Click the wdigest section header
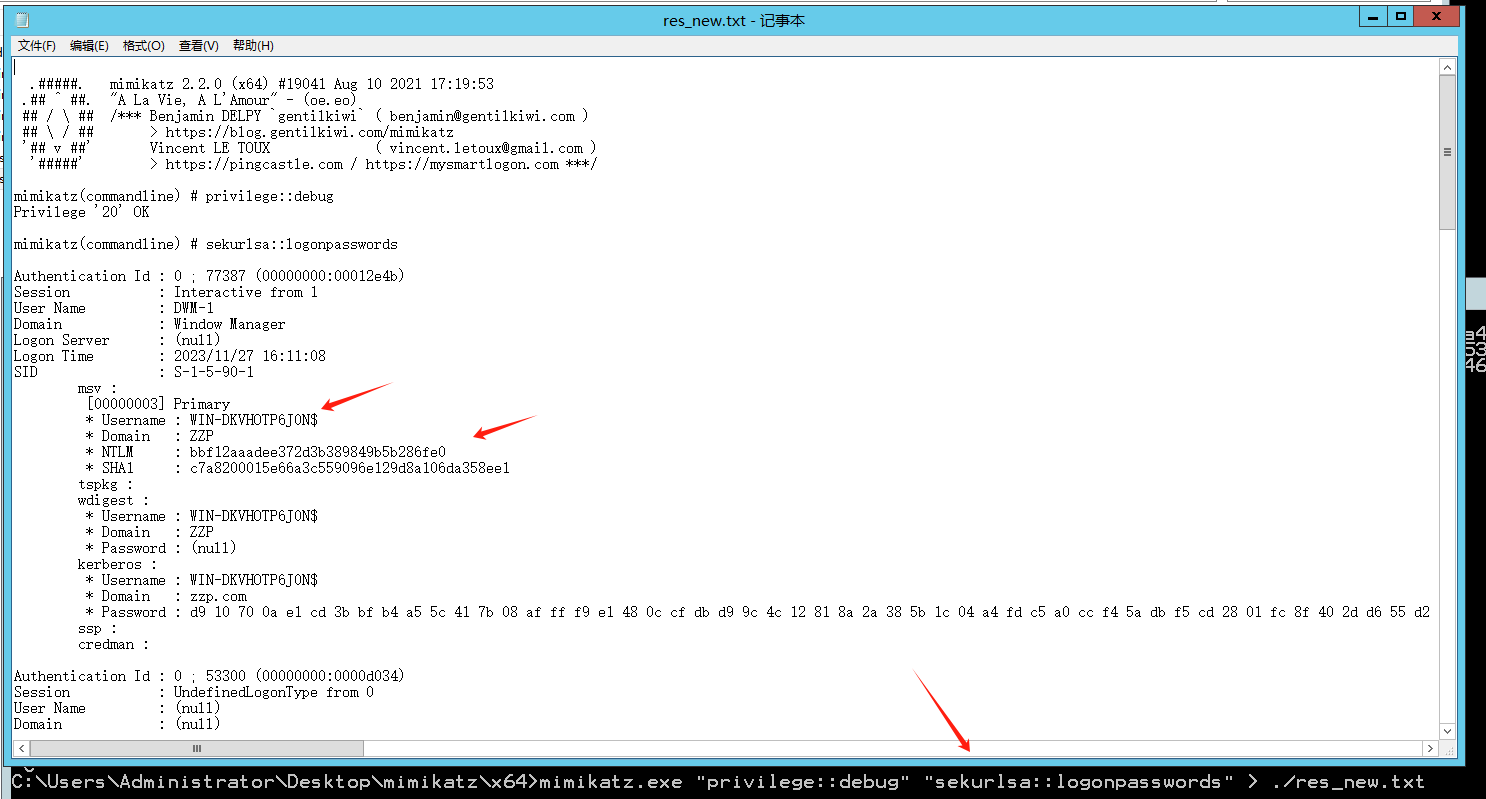Image resolution: width=1486 pixels, height=799 pixels. [113, 500]
